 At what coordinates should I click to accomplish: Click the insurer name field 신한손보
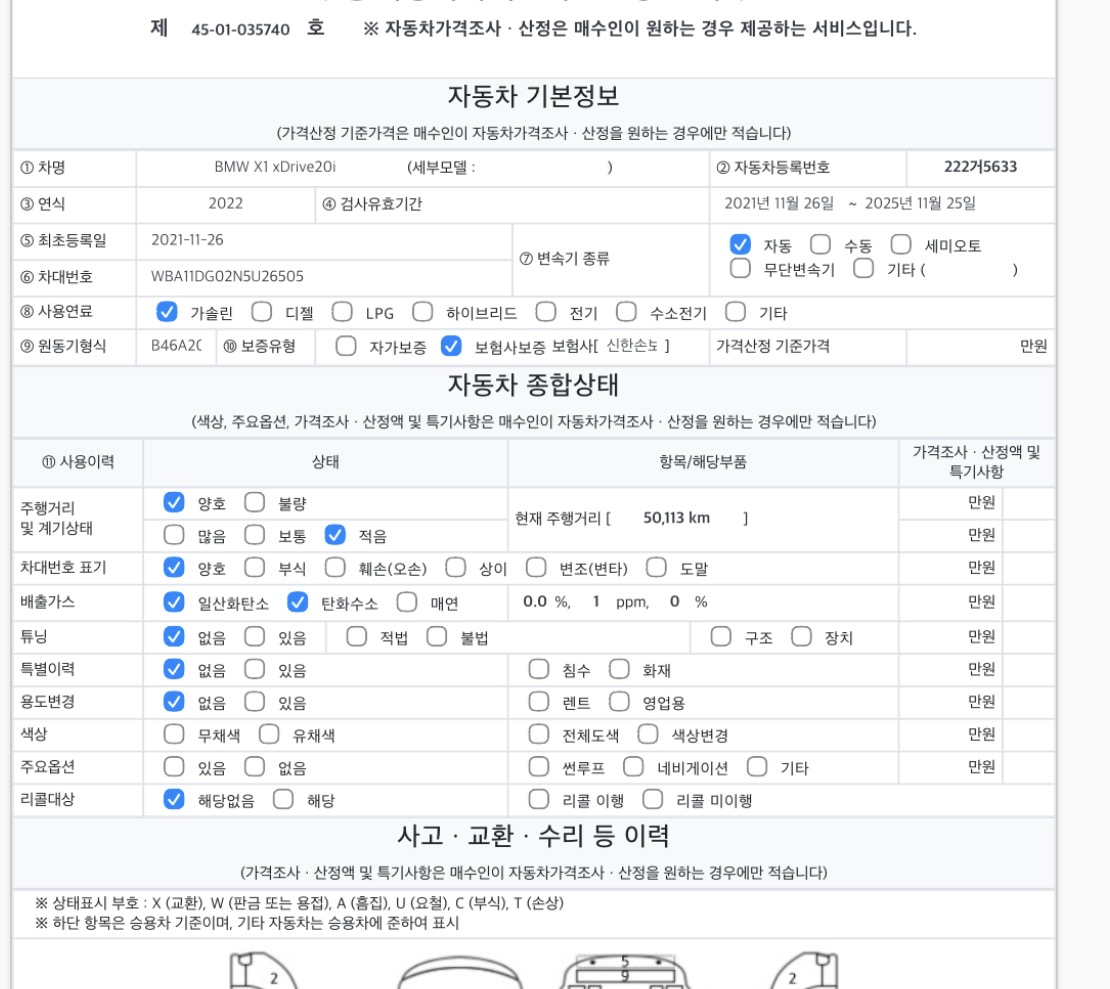[632, 346]
